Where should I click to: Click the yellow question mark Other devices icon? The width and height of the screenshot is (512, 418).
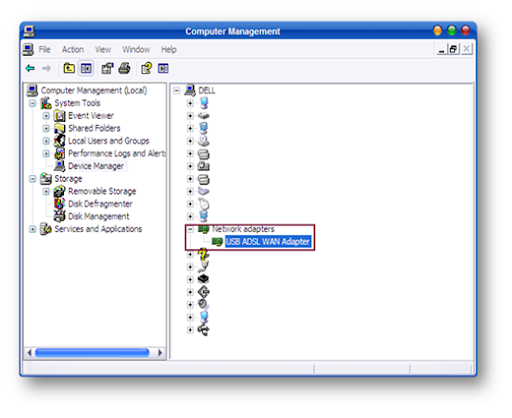tap(203, 254)
